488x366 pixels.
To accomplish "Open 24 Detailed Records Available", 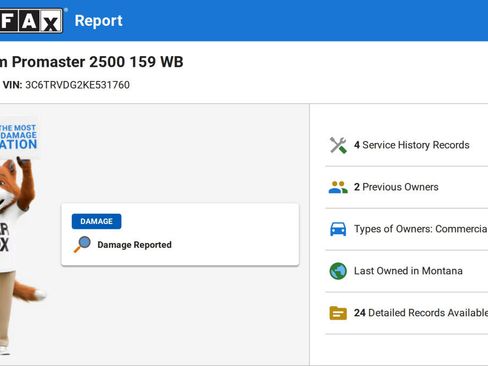I will 407,313.
